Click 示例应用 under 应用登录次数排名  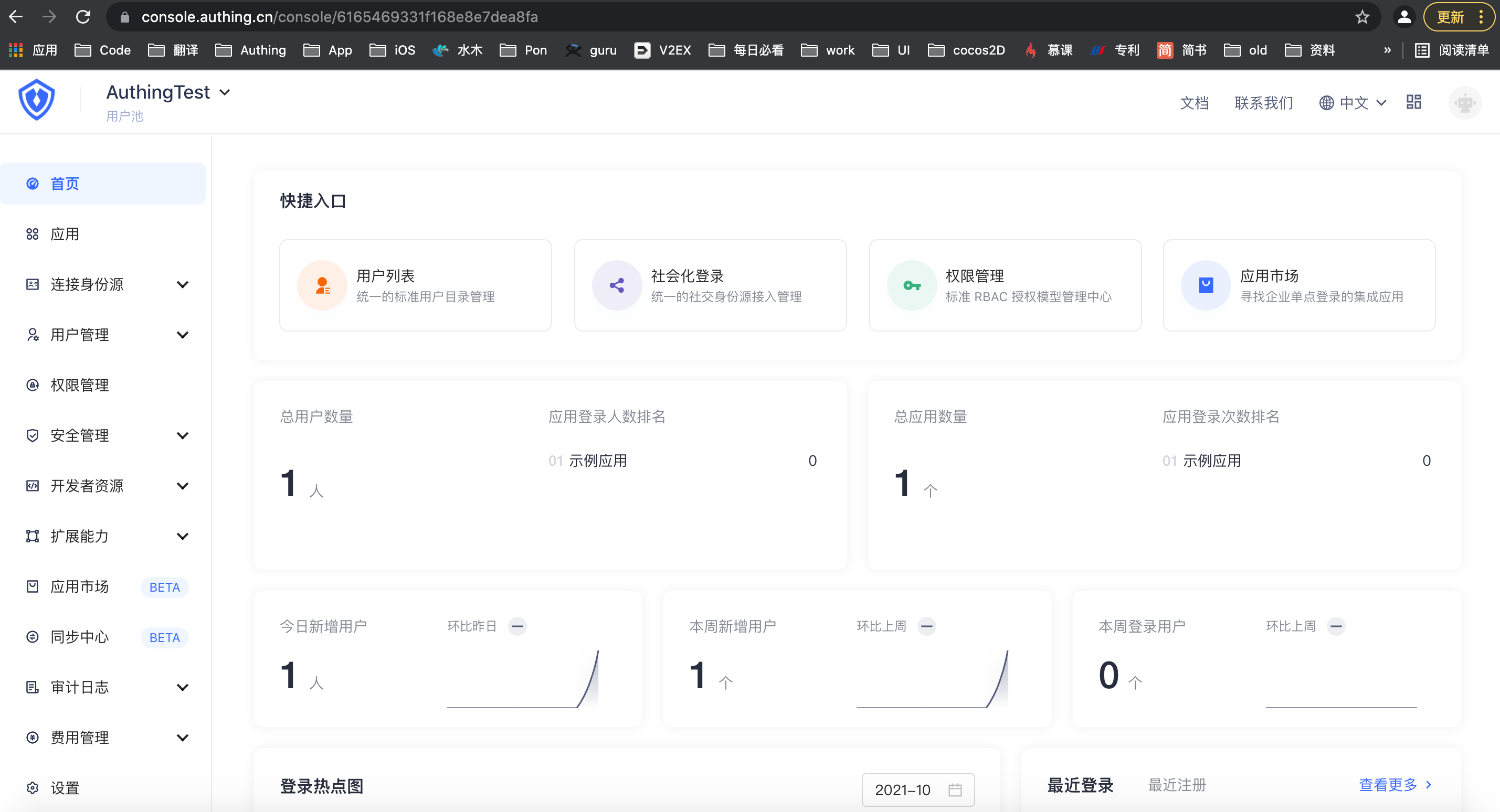click(1212, 461)
